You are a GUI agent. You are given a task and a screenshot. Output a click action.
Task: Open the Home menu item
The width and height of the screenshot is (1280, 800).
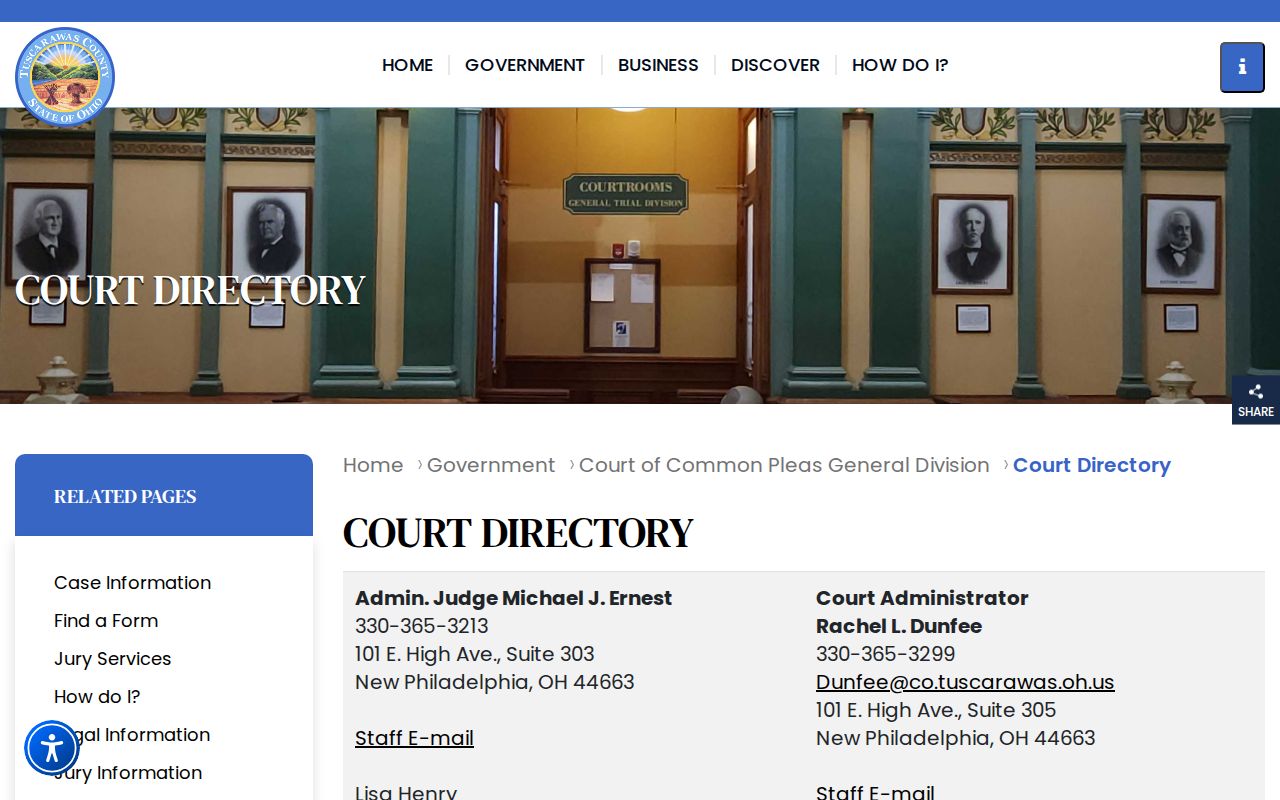pyautogui.click(x=407, y=65)
